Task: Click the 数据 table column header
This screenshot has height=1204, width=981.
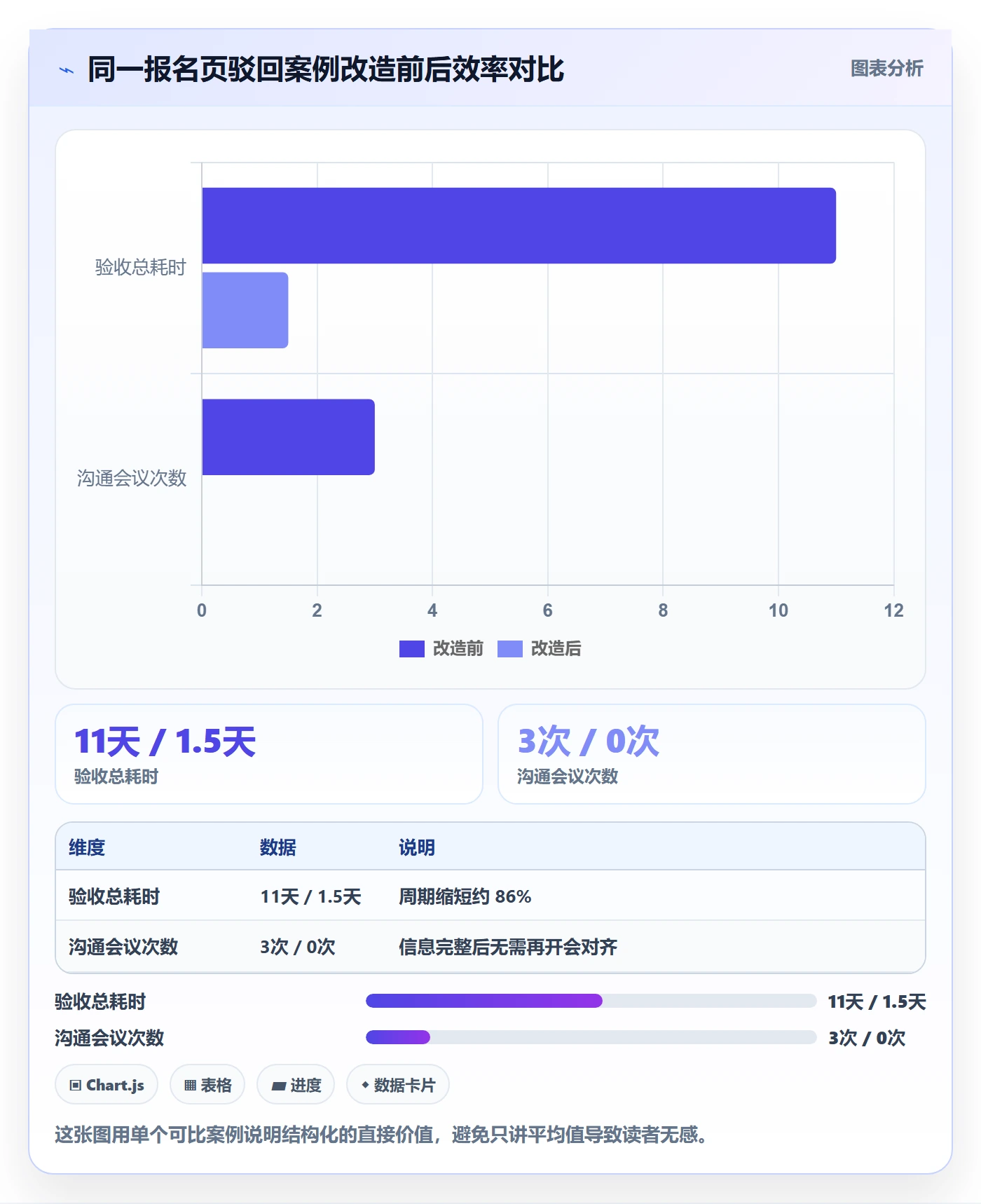Action: [x=278, y=848]
